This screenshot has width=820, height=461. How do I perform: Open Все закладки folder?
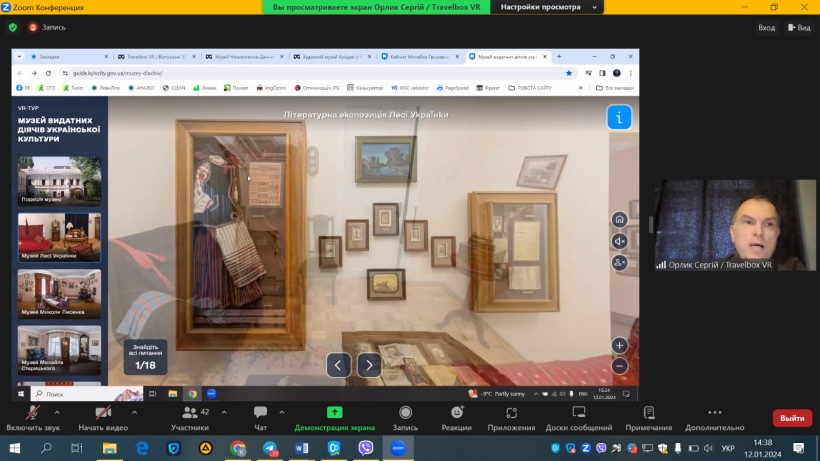pyautogui.click(x=615, y=88)
